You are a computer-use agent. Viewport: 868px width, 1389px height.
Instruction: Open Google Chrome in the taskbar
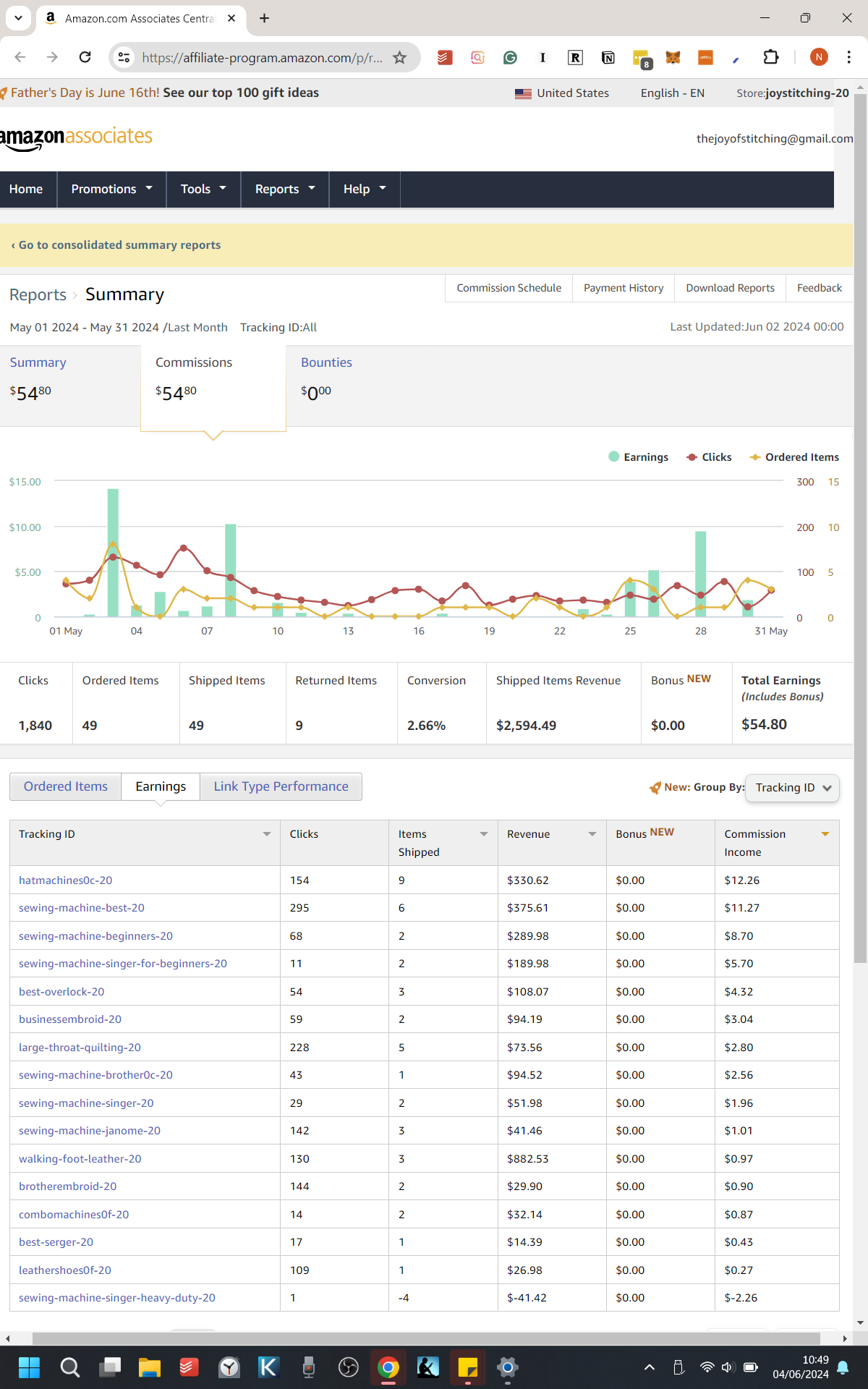pyautogui.click(x=388, y=1367)
